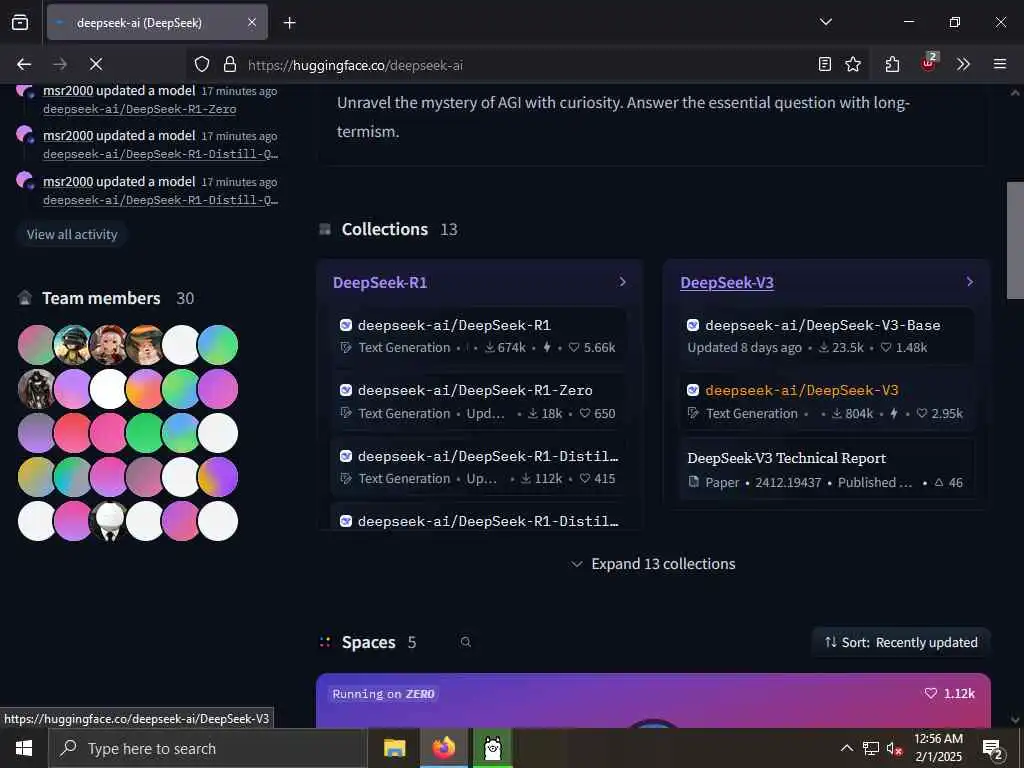Open the third R1-Distil model with 112k downloads
The width and height of the screenshot is (1024, 768).
click(x=478, y=466)
